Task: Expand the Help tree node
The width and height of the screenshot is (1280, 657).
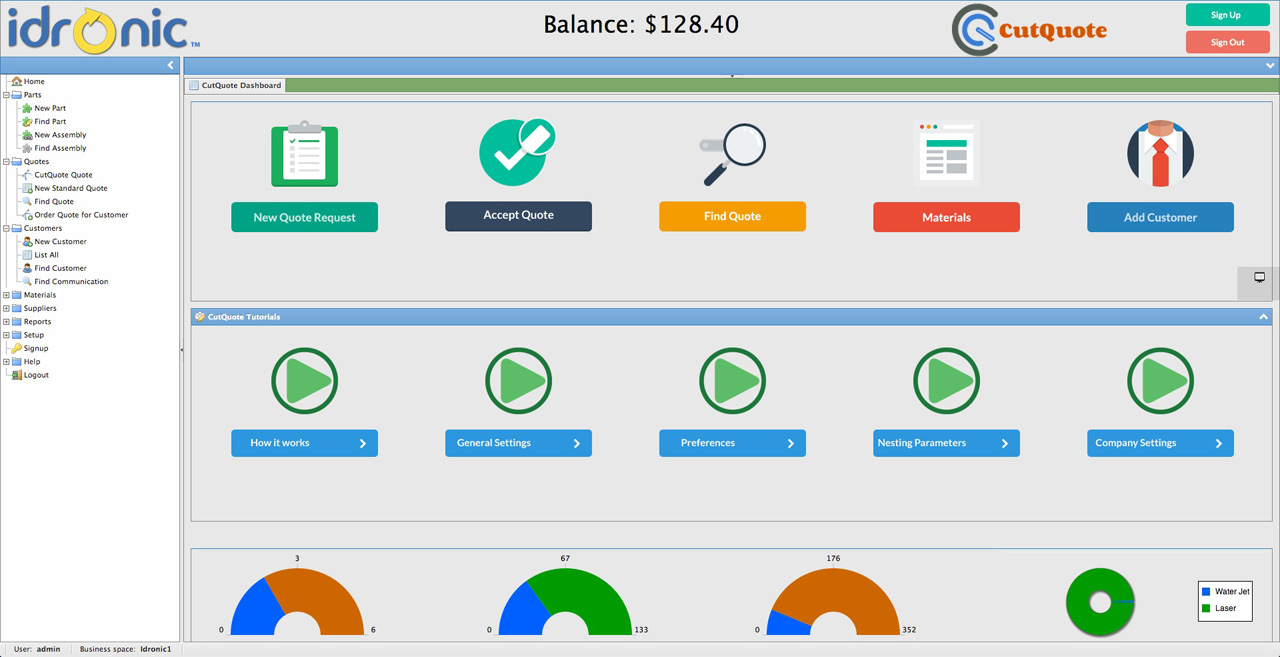Action: click(6, 362)
